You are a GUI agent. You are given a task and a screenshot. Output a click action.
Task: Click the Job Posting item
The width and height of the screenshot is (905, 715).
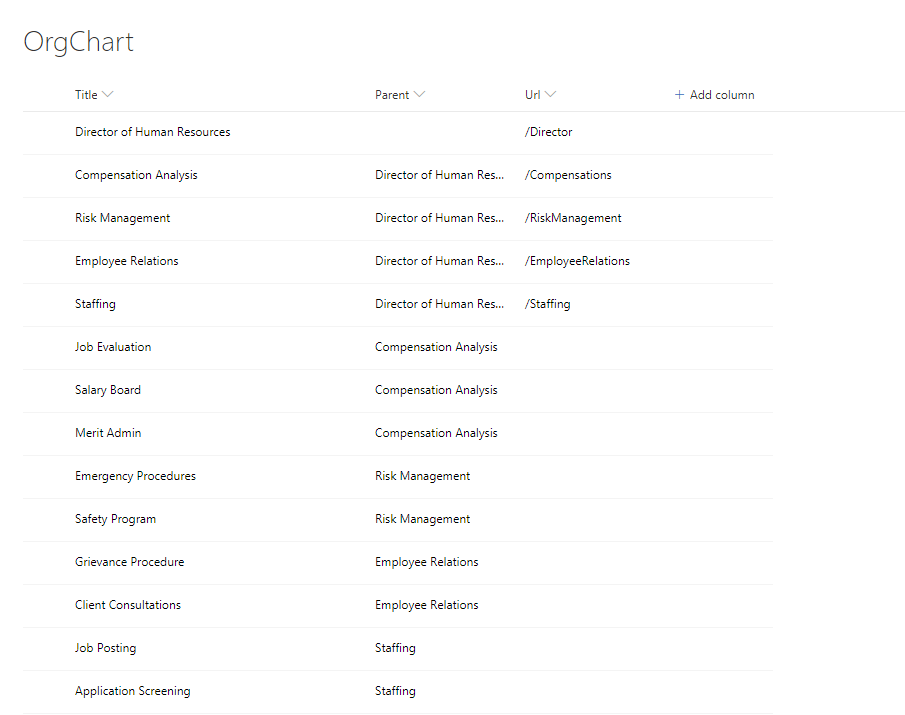[x=105, y=648]
